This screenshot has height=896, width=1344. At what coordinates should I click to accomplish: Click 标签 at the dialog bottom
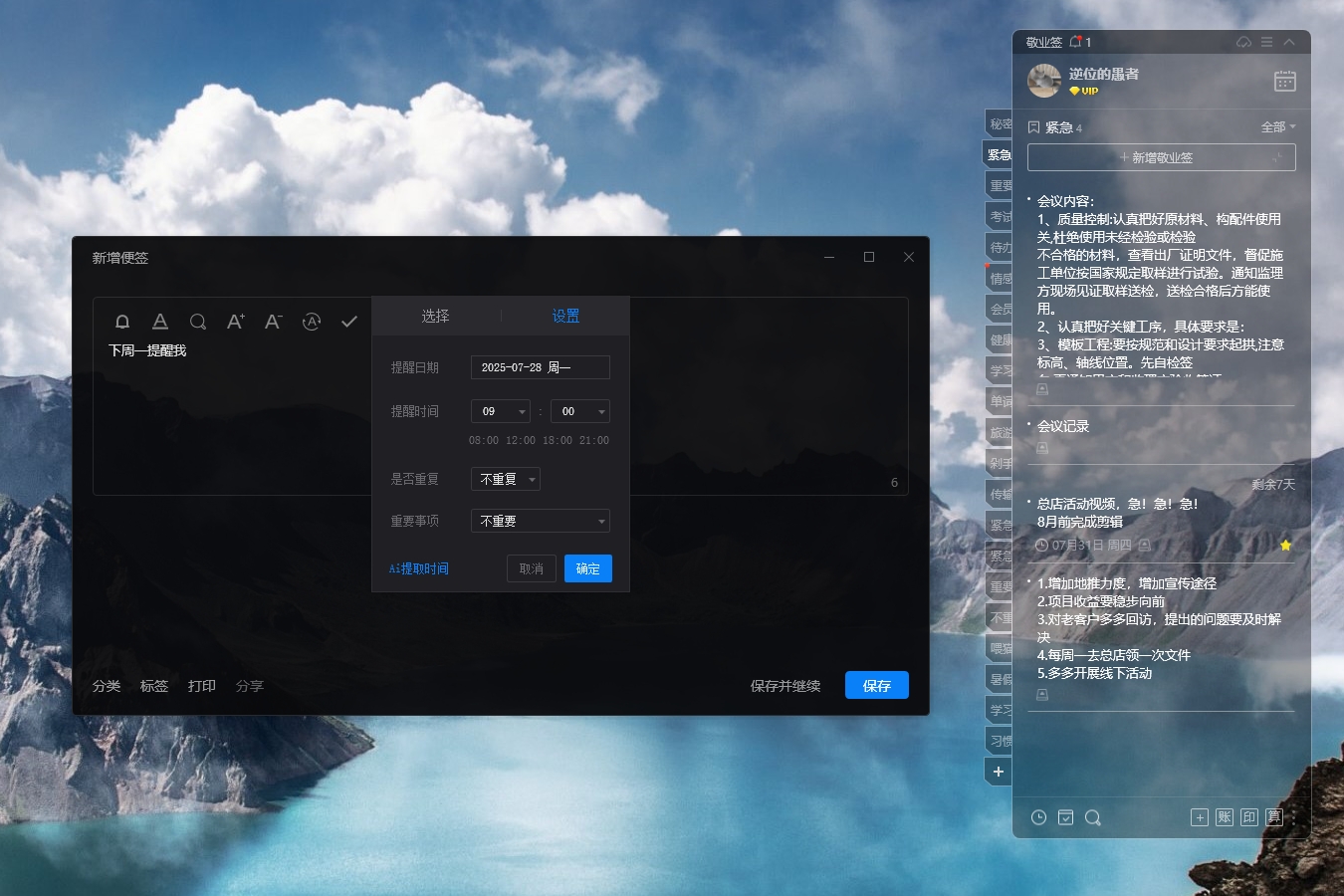pos(154,686)
